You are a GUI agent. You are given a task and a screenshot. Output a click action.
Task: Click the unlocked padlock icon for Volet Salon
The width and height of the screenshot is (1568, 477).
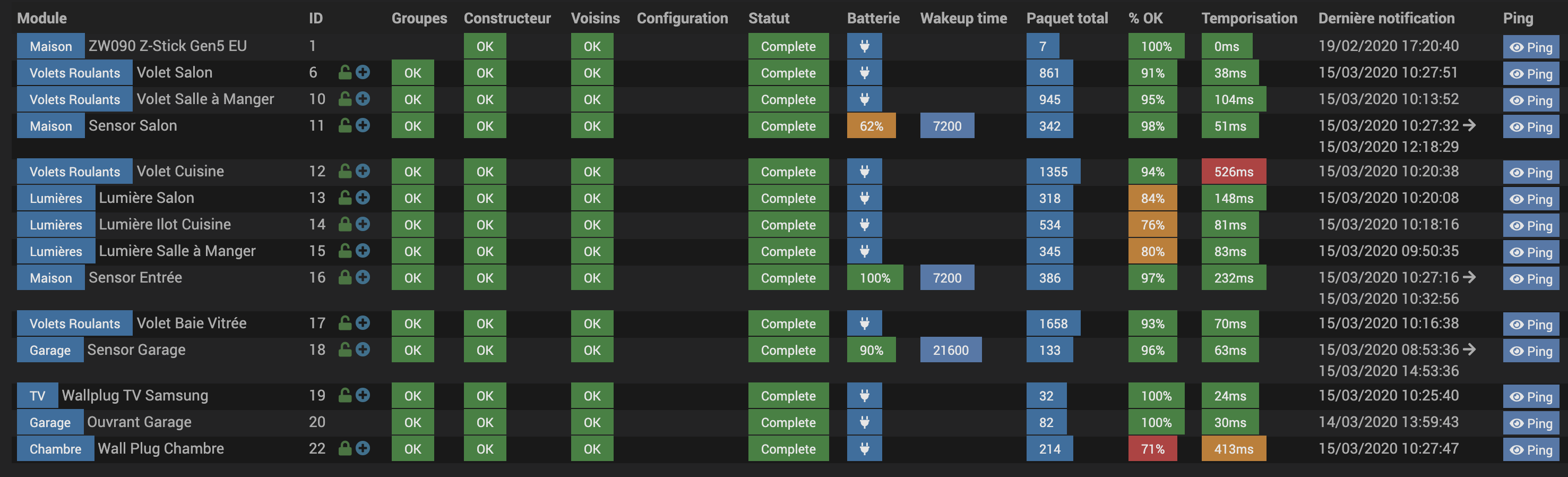click(344, 72)
